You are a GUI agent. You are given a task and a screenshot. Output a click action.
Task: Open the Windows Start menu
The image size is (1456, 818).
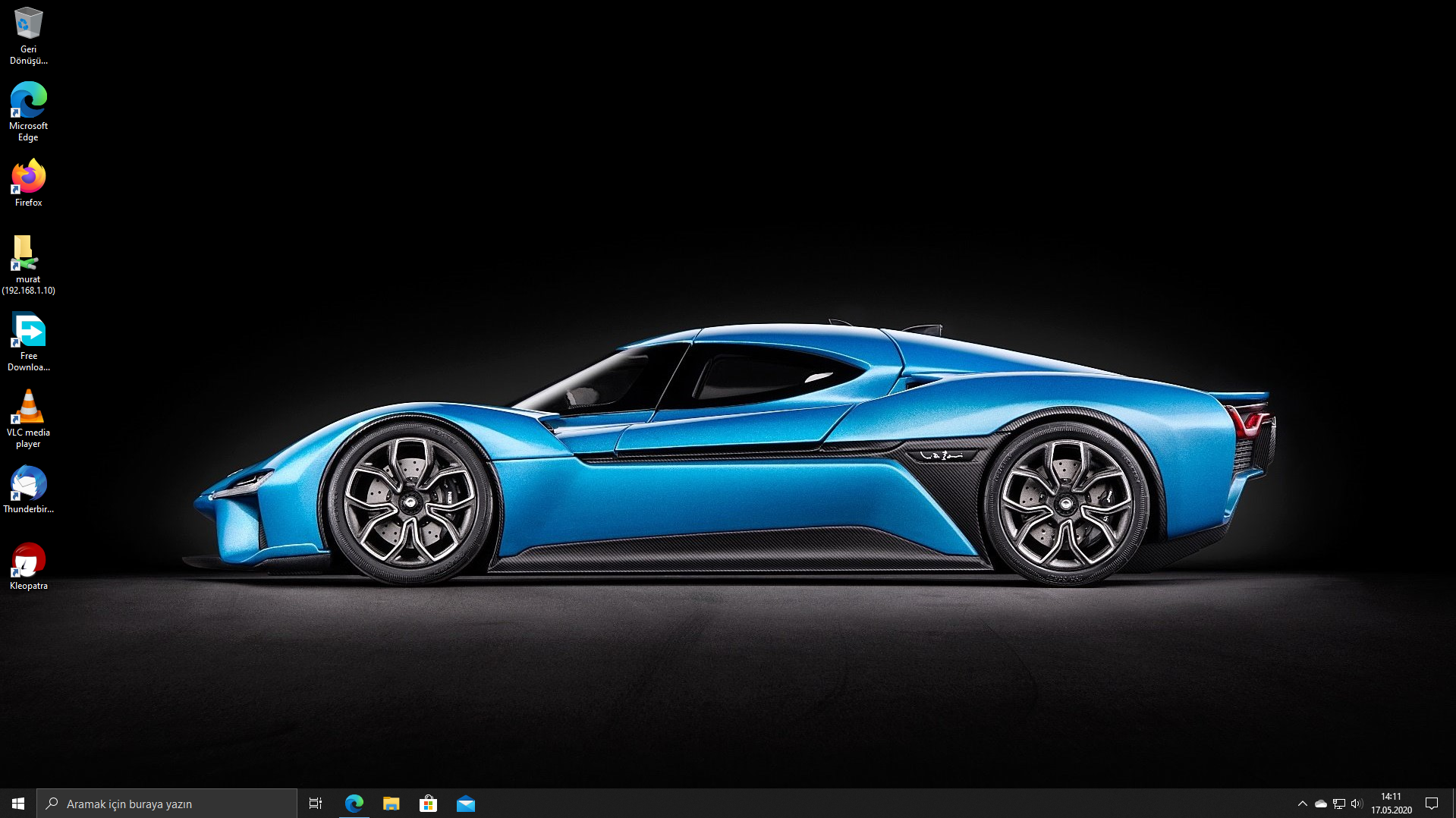[18, 804]
